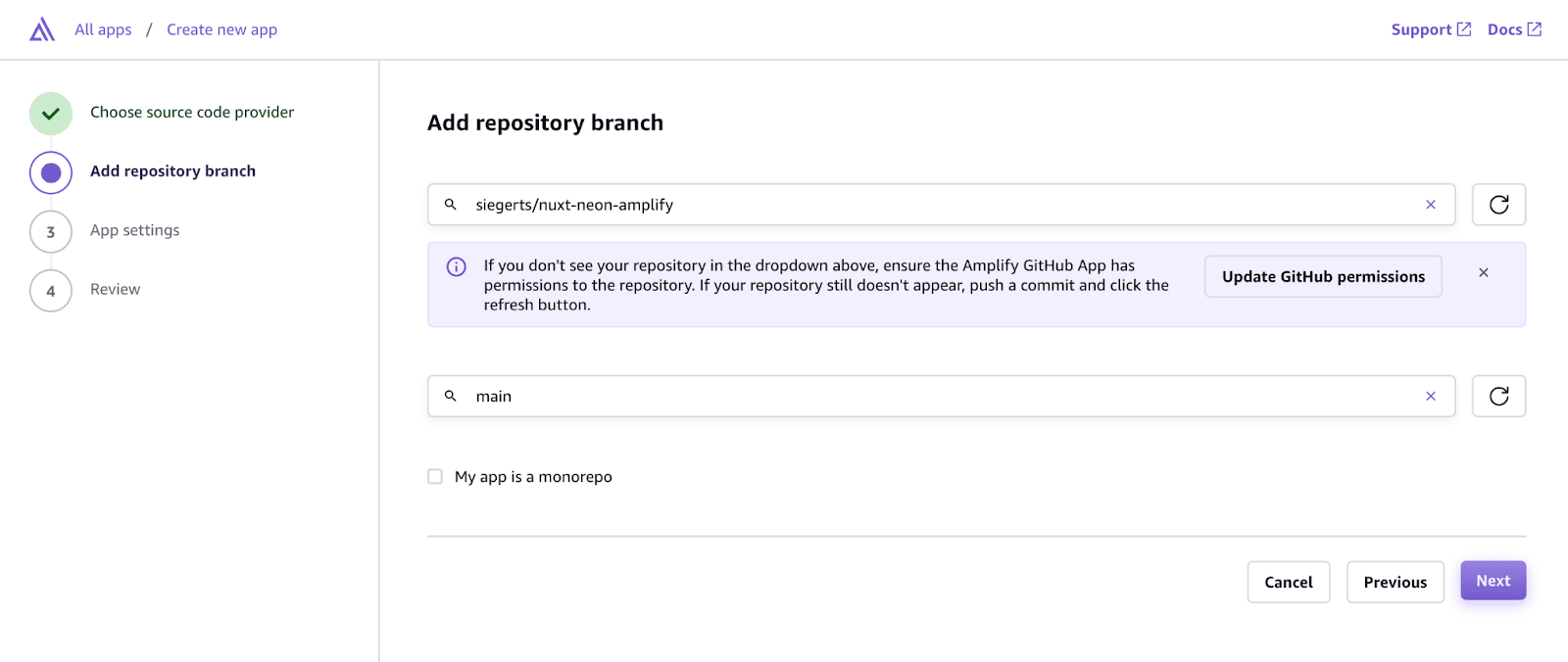Viewport: 1568px width, 662px height.
Task: Clear the repository search field
Action: pos(1431,204)
